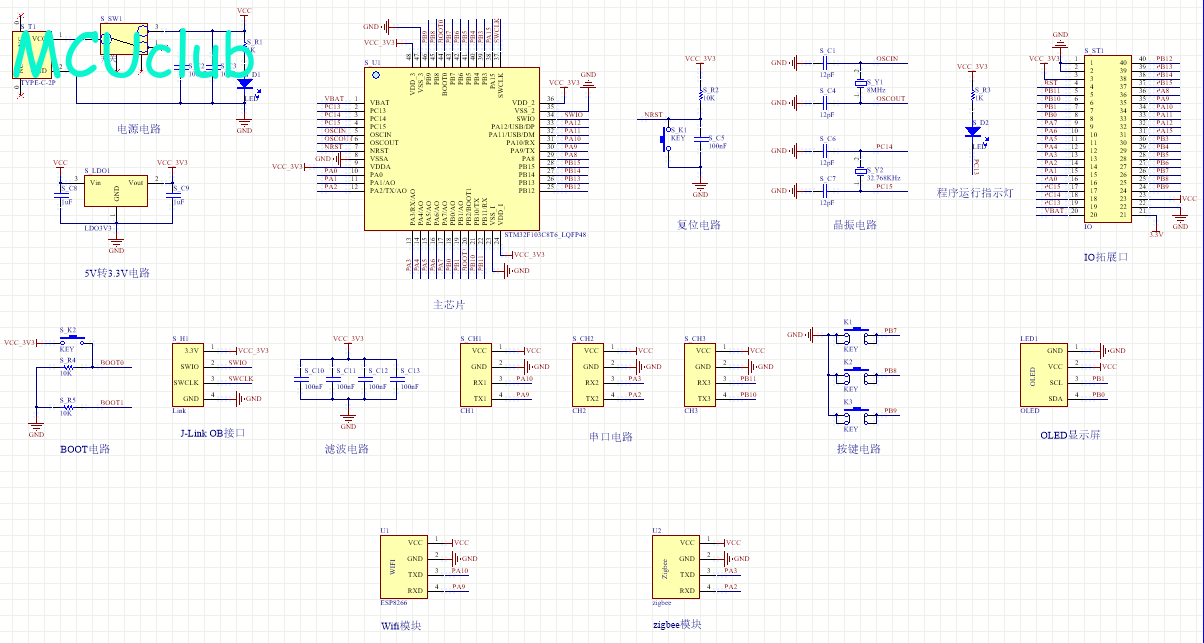1204x643 pixels.
Task: Click the S_Y2 32.768KHz crystal symbol
Action: [x=860, y=172]
